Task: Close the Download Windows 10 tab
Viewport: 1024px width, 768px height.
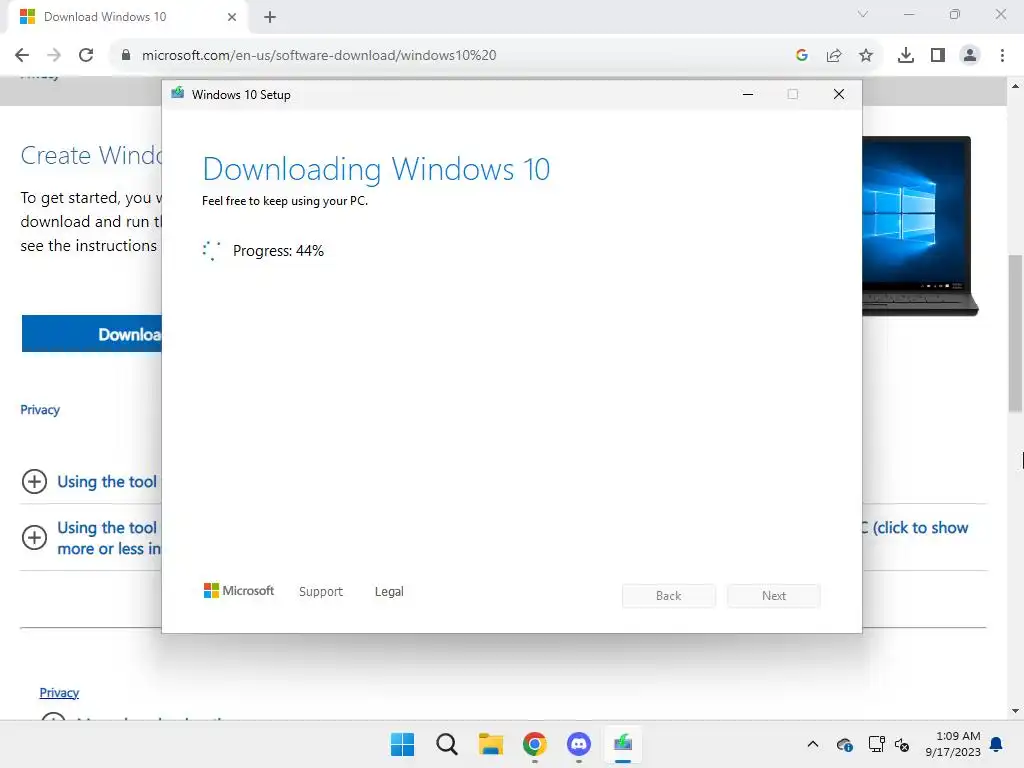Action: [x=232, y=17]
